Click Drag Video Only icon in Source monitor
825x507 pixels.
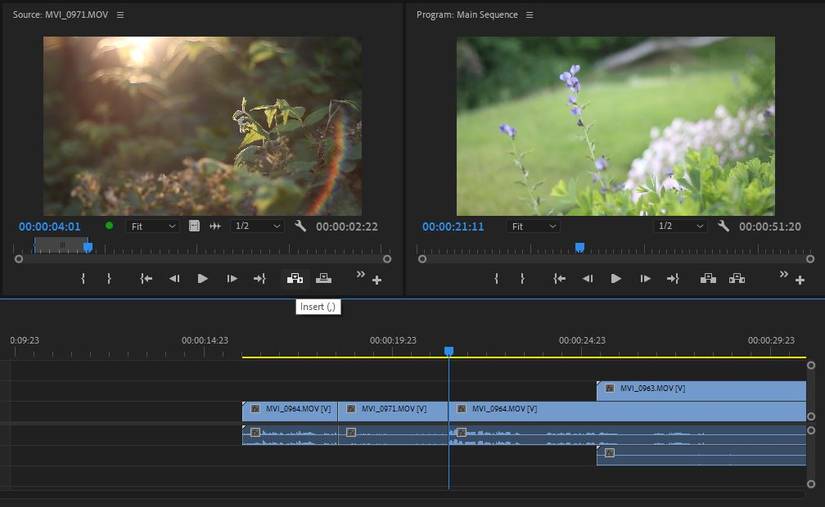[194, 226]
